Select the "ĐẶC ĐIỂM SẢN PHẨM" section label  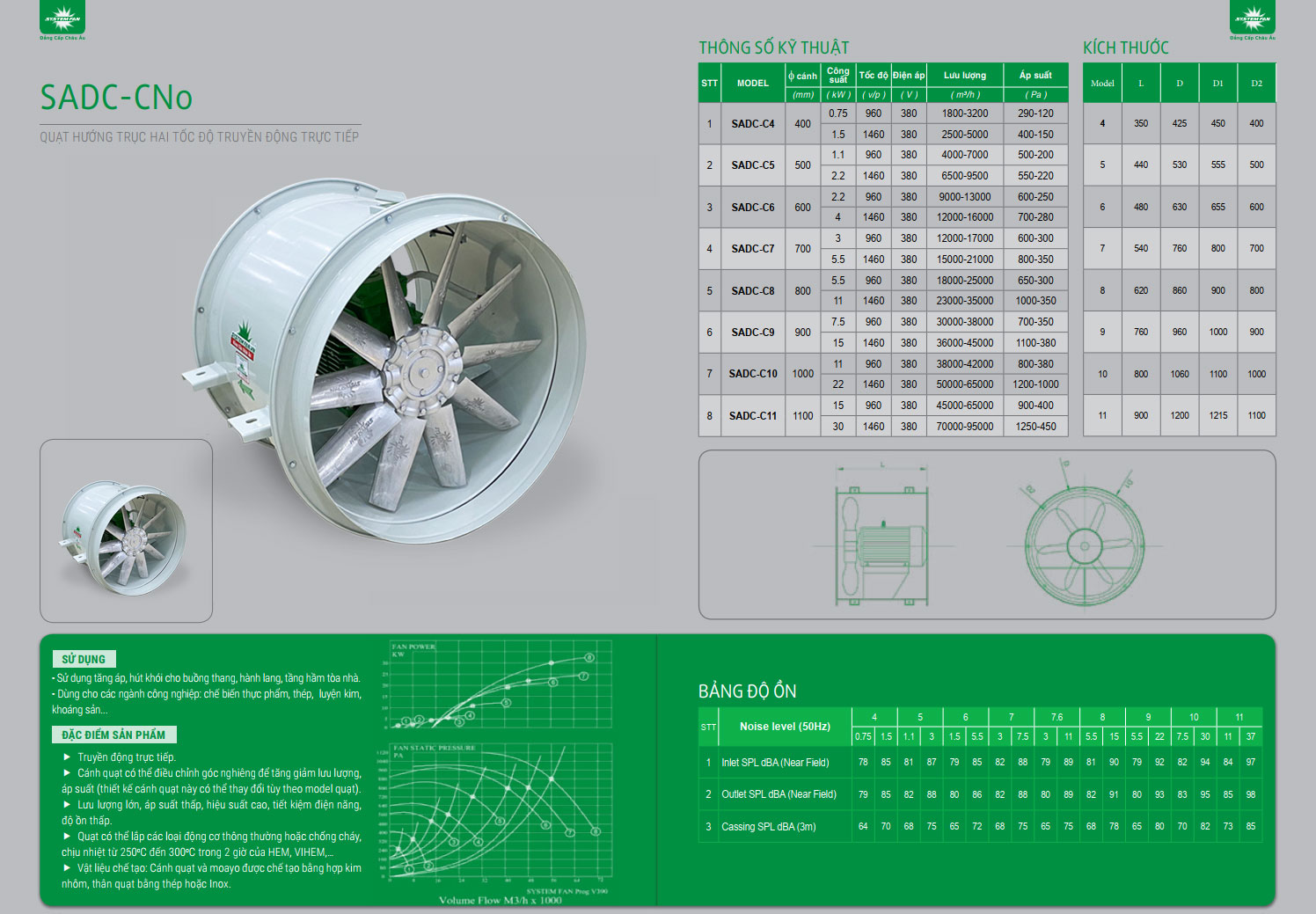pyautogui.click(x=113, y=735)
